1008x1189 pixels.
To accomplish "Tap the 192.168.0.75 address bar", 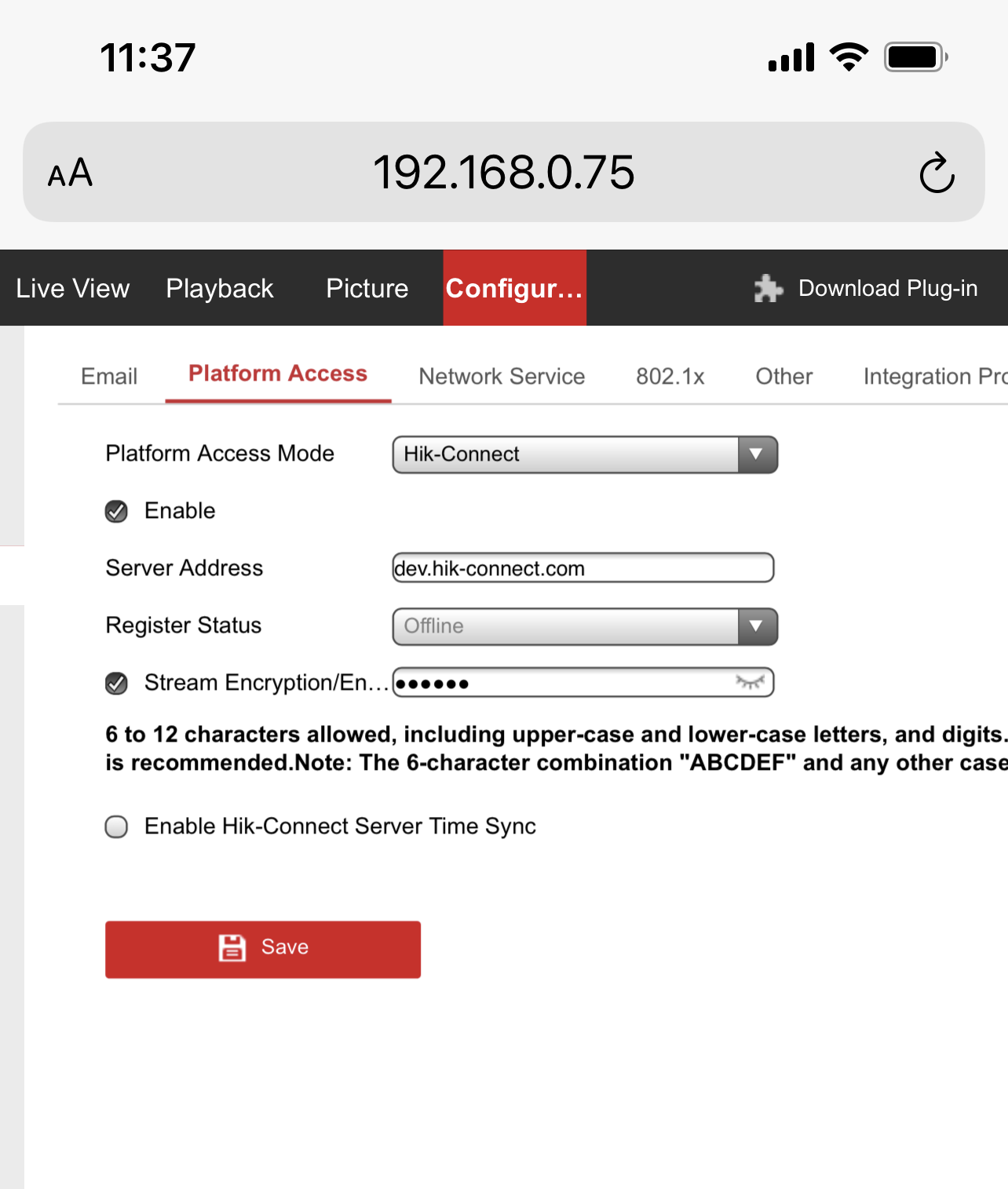I will 503,173.
